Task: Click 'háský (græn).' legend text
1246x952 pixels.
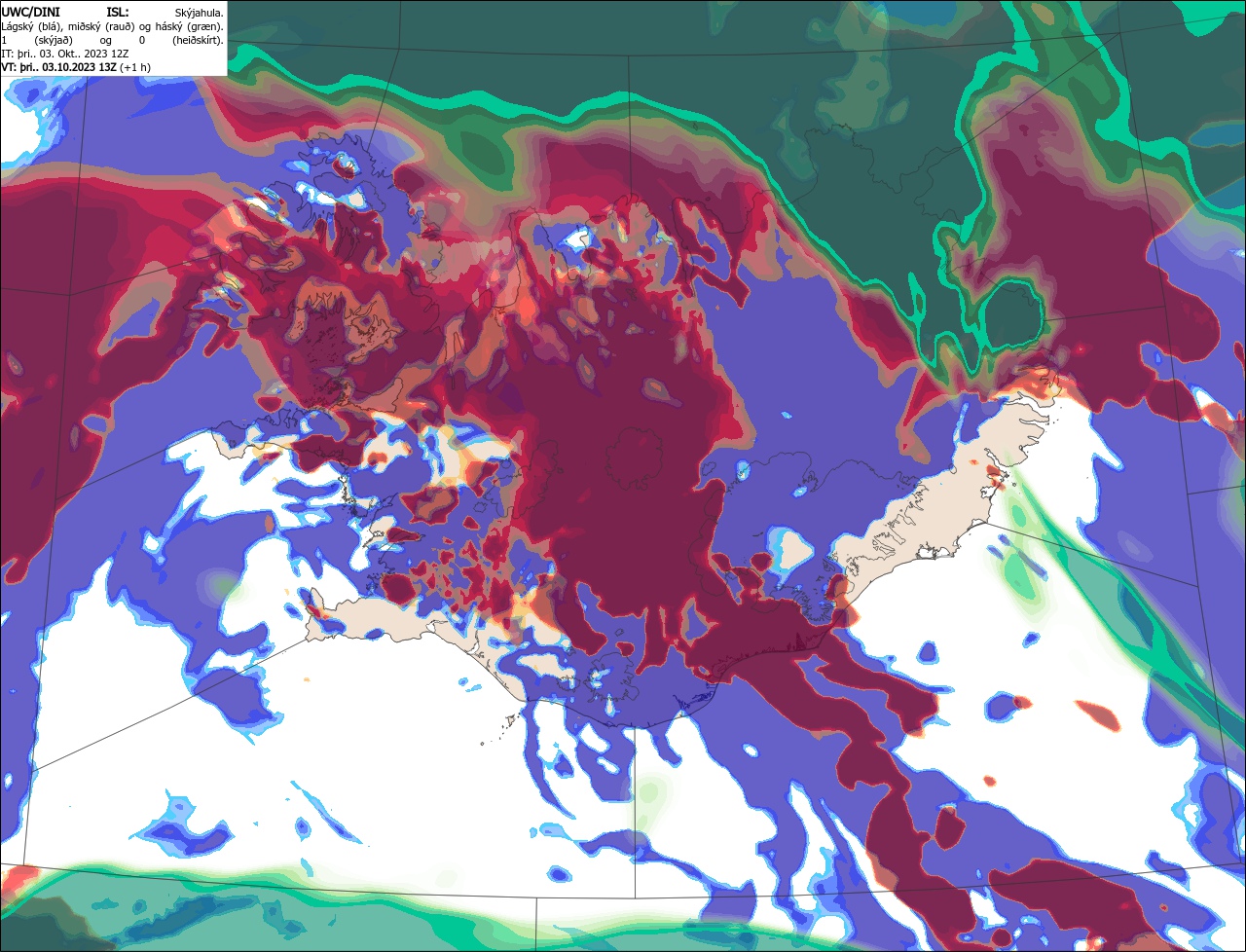Action: [x=190, y=27]
